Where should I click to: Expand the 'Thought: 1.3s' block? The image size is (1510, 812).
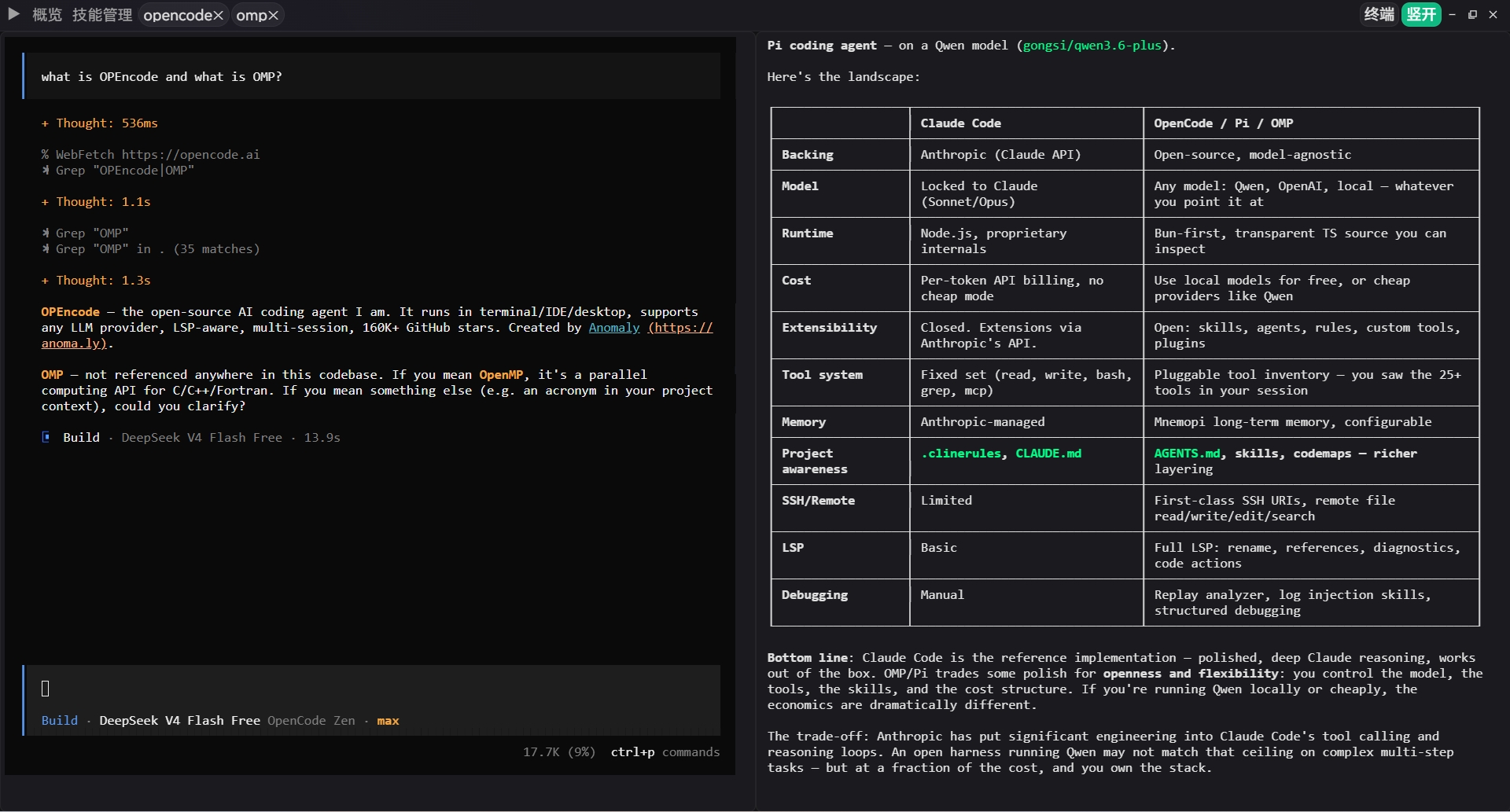point(96,281)
